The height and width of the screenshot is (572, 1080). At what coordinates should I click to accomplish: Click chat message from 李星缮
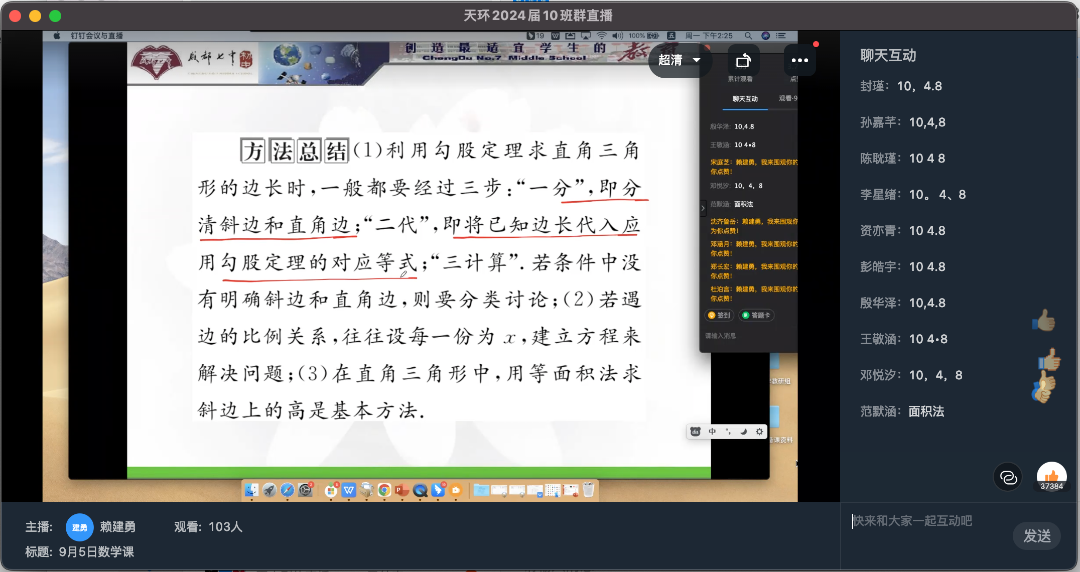pos(913,194)
